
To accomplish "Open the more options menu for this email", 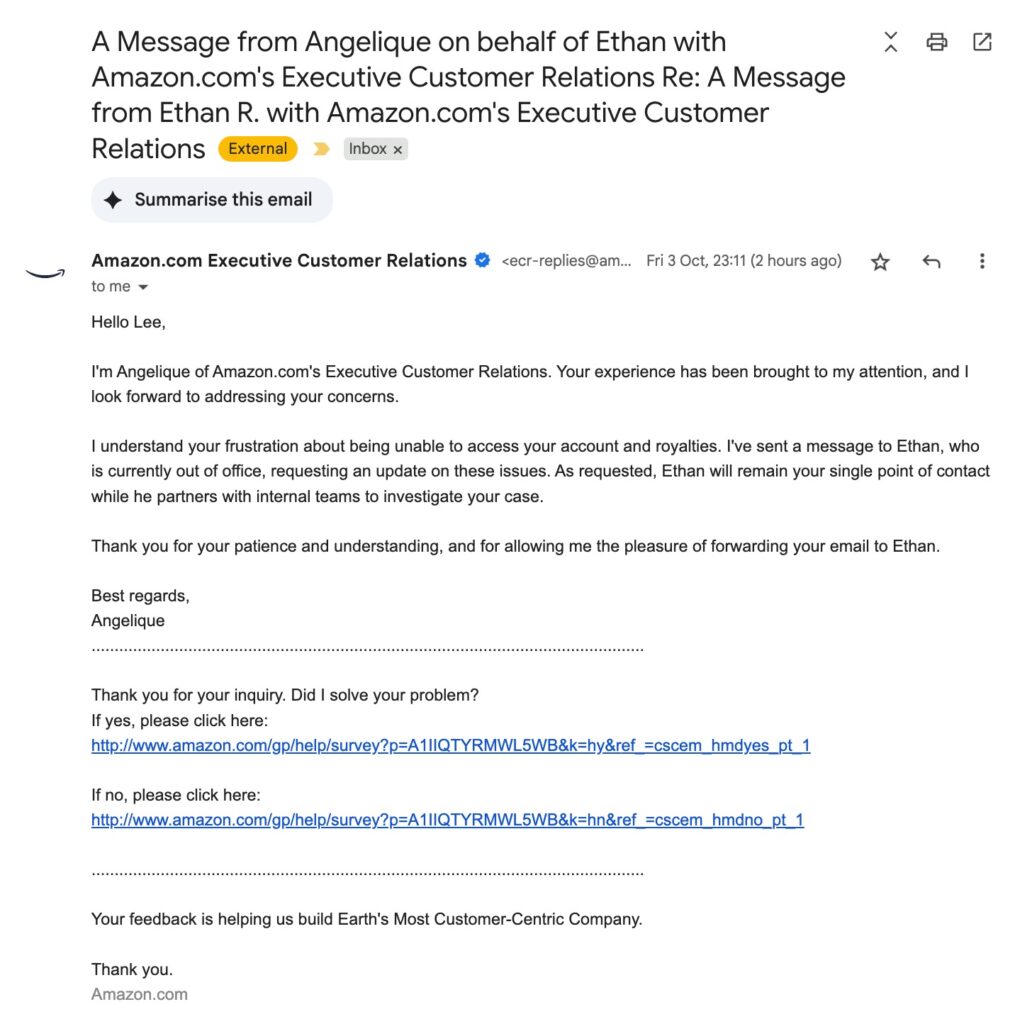I will (x=982, y=261).
